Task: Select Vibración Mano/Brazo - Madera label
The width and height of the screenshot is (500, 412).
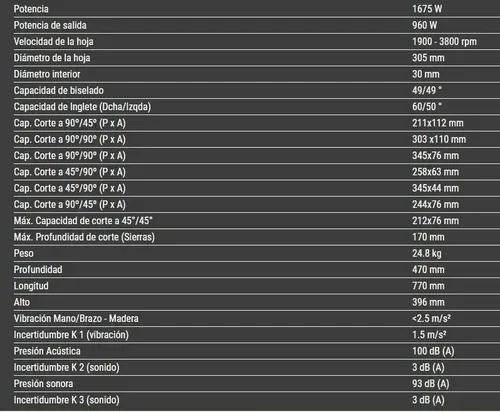Action: 76,319
